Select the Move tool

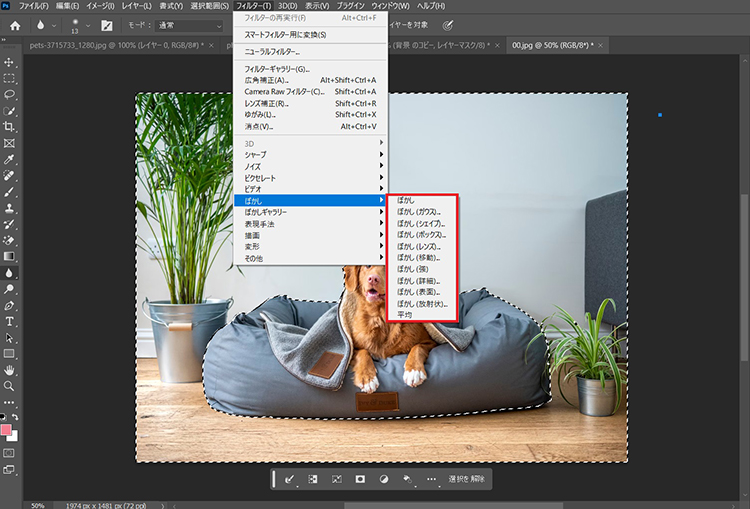(x=9, y=62)
